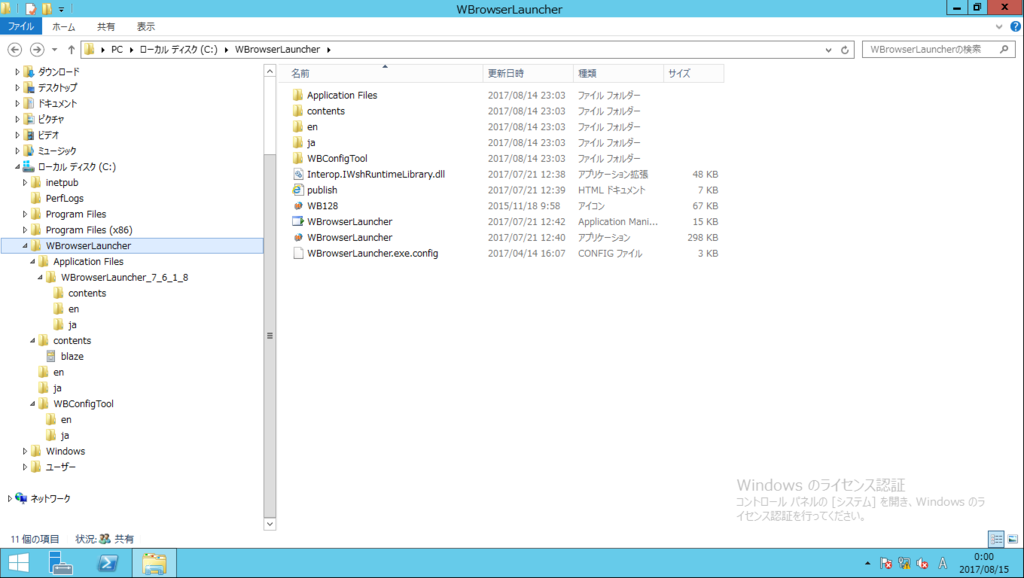The width and height of the screenshot is (1024, 578).
Task: Select ミュージック in navigation pane
Action: click(x=57, y=151)
